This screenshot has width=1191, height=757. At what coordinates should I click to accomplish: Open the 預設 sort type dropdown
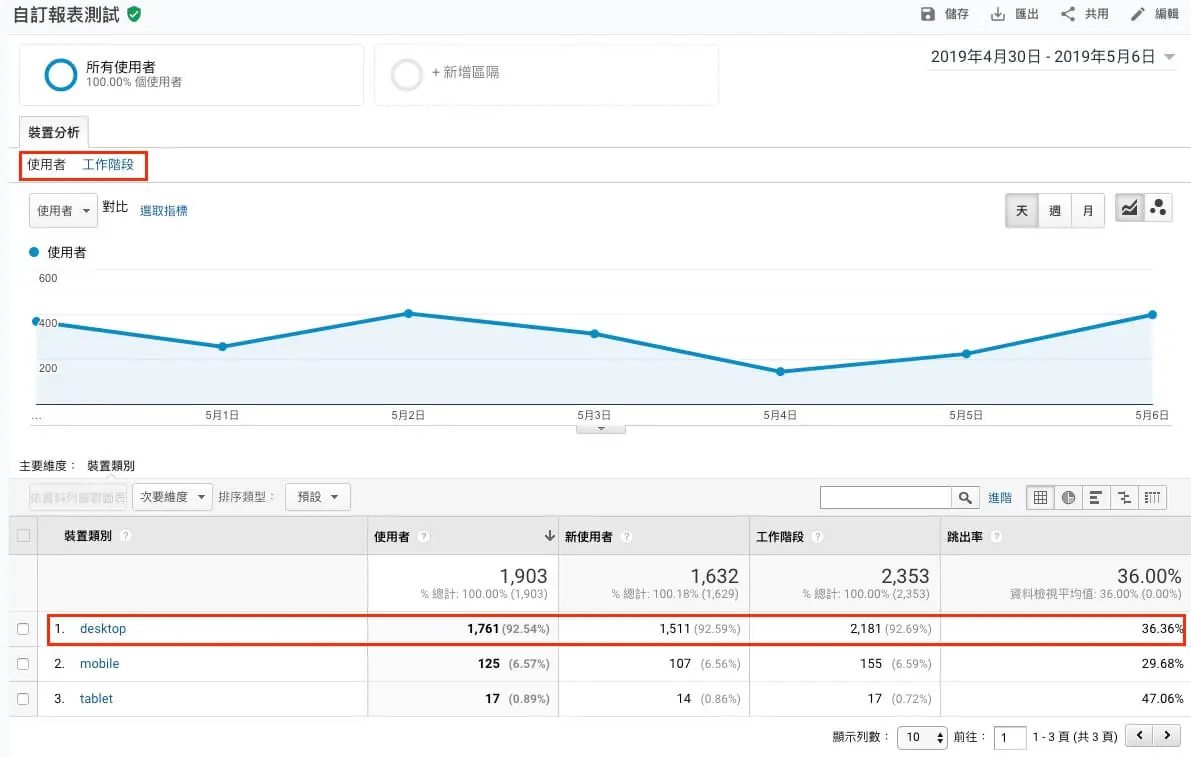click(317, 497)
